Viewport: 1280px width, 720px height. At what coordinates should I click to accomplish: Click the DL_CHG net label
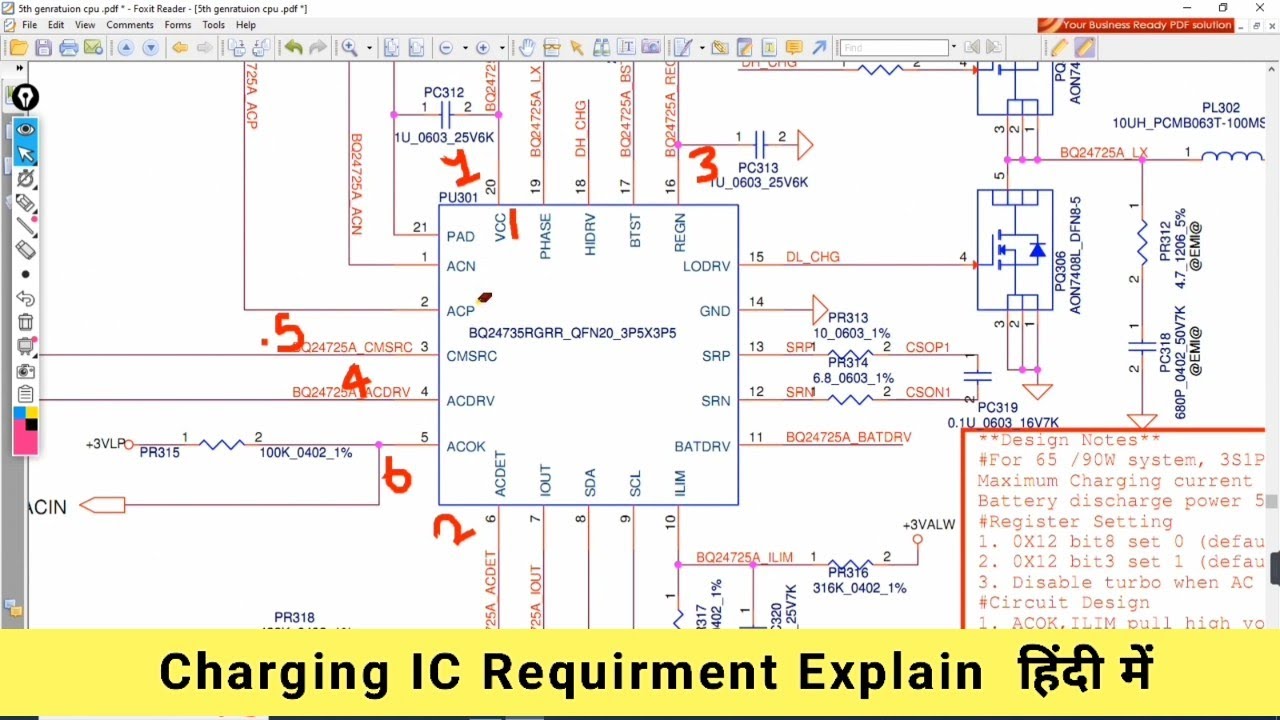point(813,257)
